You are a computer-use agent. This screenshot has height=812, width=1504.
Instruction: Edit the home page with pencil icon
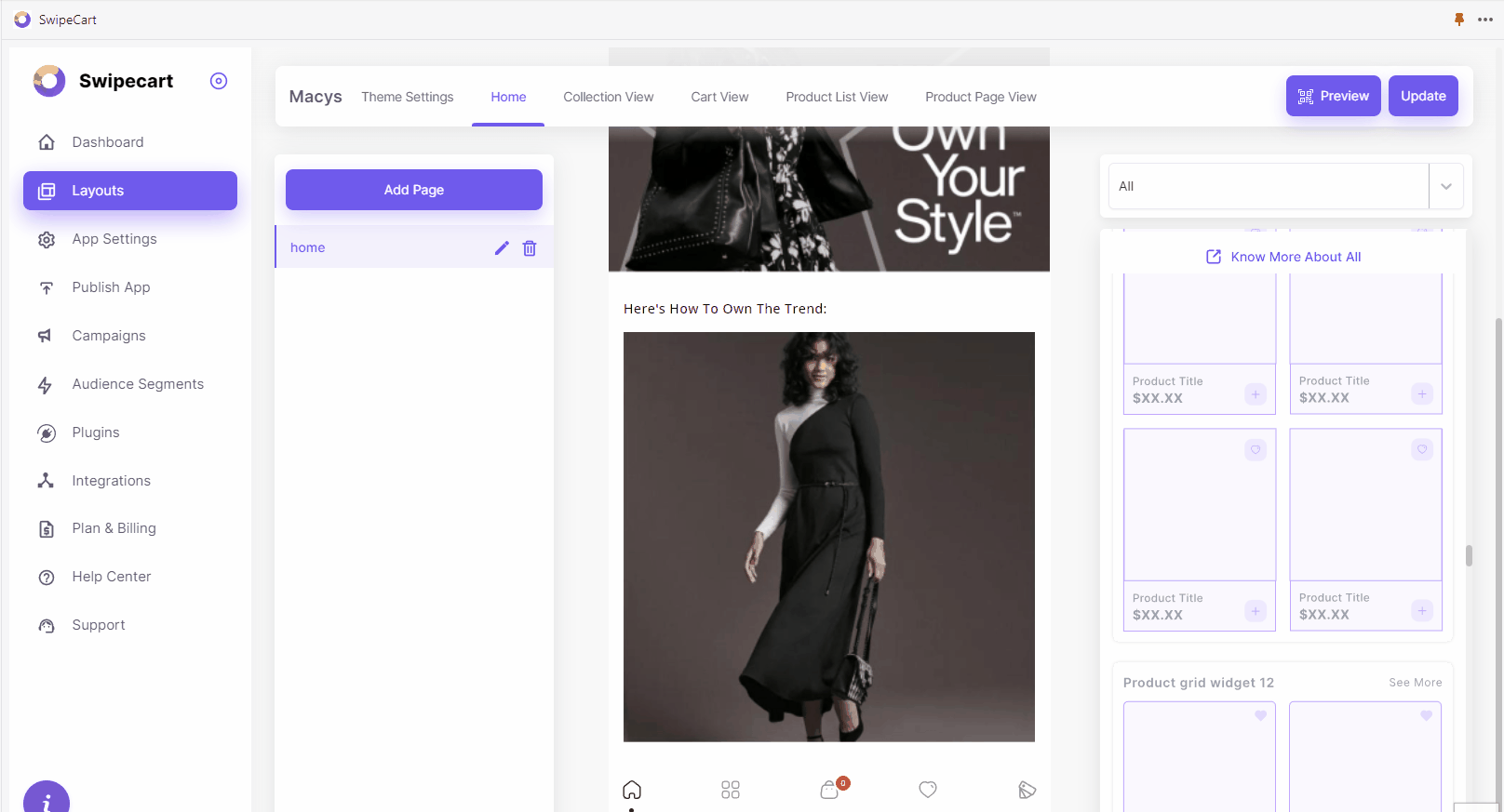(502, 247)
